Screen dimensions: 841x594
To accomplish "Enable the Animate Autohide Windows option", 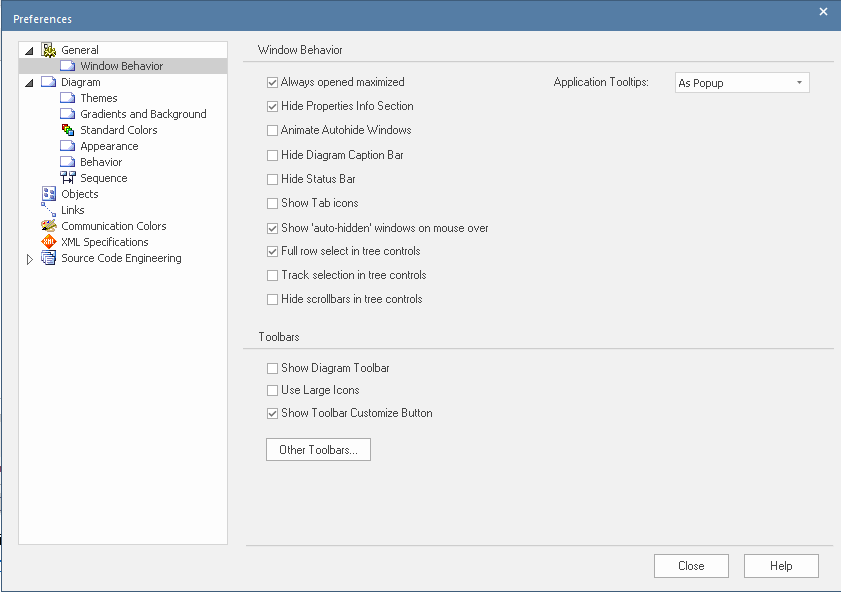I will (272, 130).
